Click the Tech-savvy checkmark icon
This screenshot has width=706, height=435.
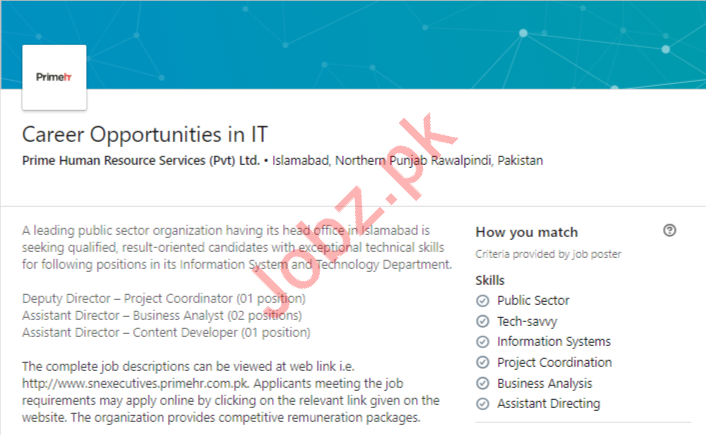pyautogui.click(x=483, y=322)
